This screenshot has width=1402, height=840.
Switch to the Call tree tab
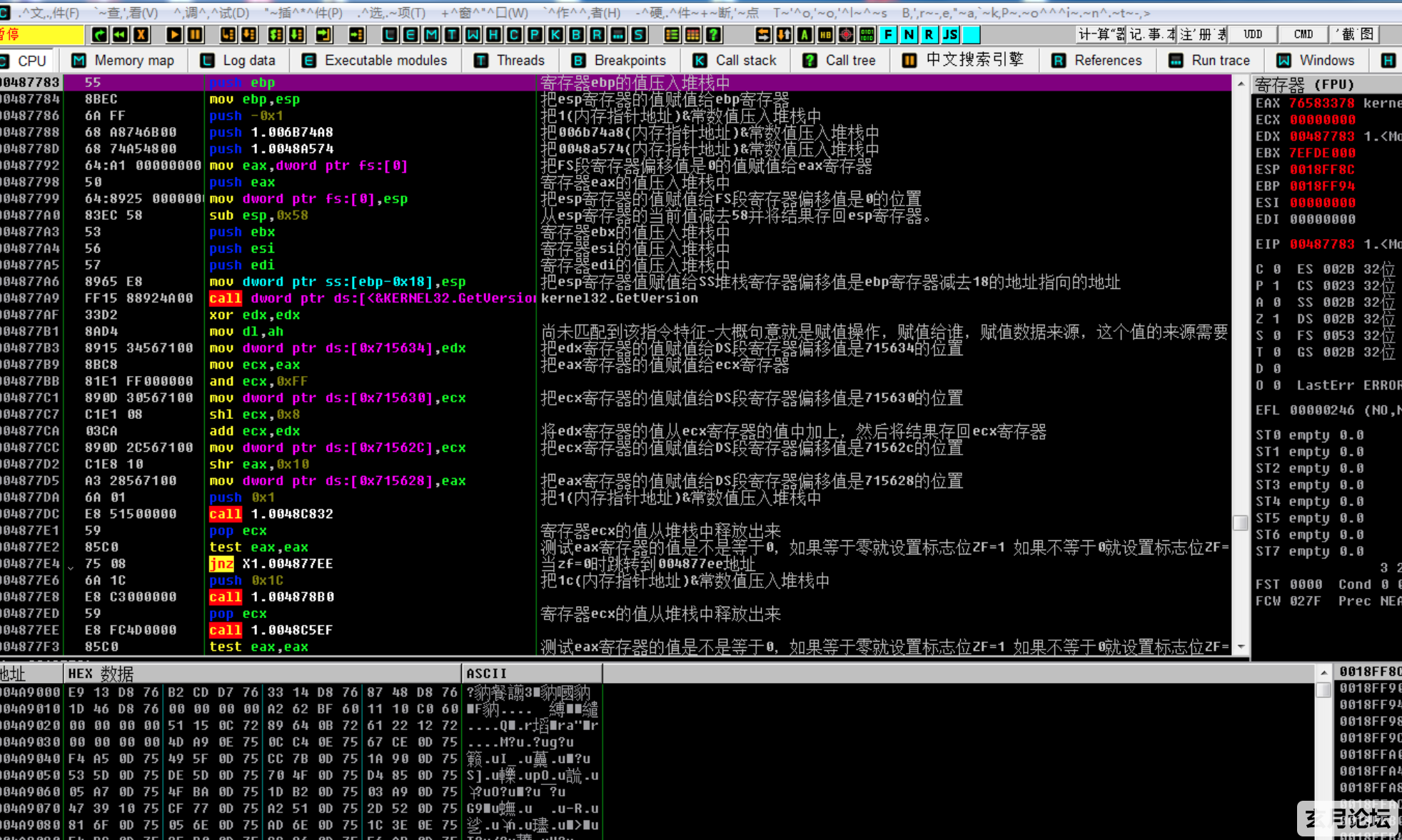839,61
